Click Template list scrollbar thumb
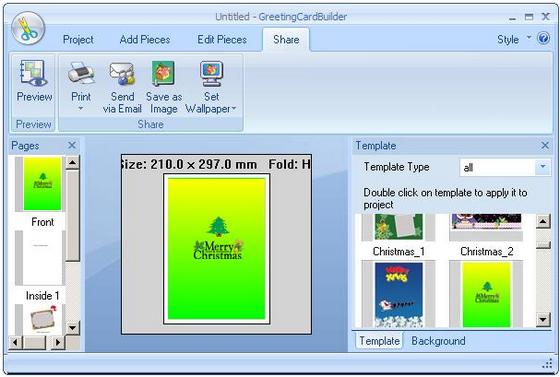The image size is (560, 377). click(543, 245)
